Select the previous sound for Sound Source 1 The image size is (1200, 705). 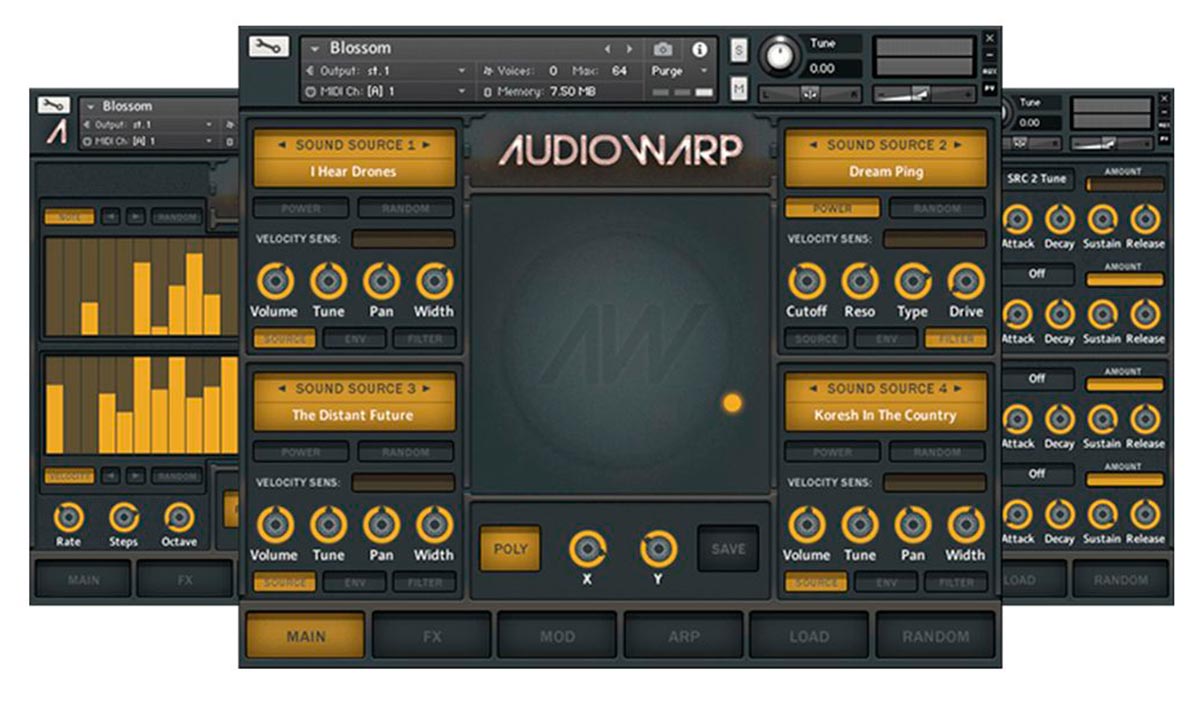(283, 145)
